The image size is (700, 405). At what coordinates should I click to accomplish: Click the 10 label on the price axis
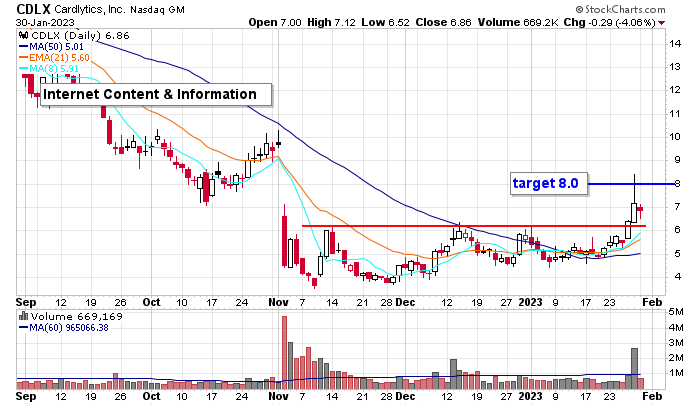click(x=675, y=137)
